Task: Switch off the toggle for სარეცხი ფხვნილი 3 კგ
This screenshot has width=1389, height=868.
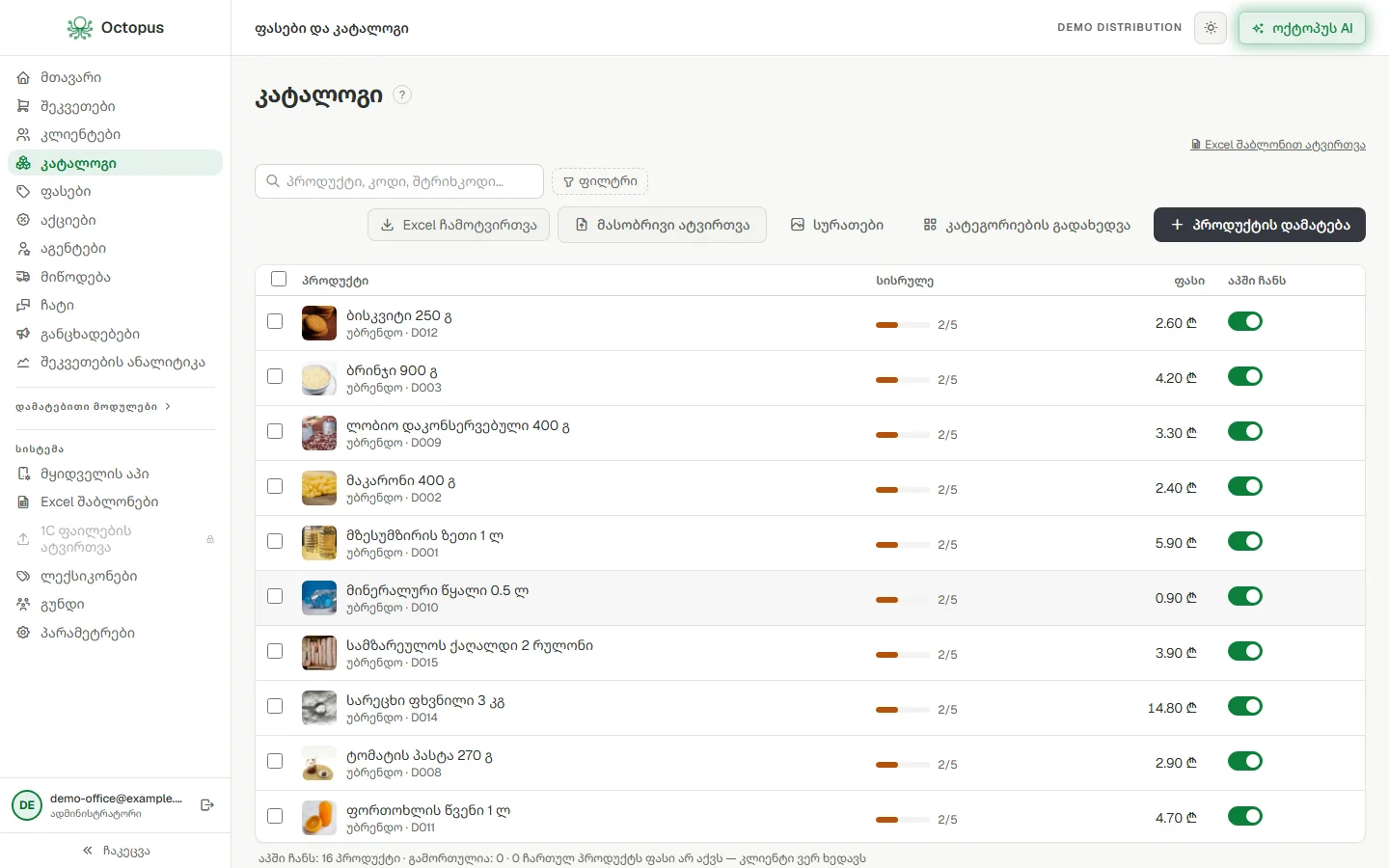Action: 1245,706
